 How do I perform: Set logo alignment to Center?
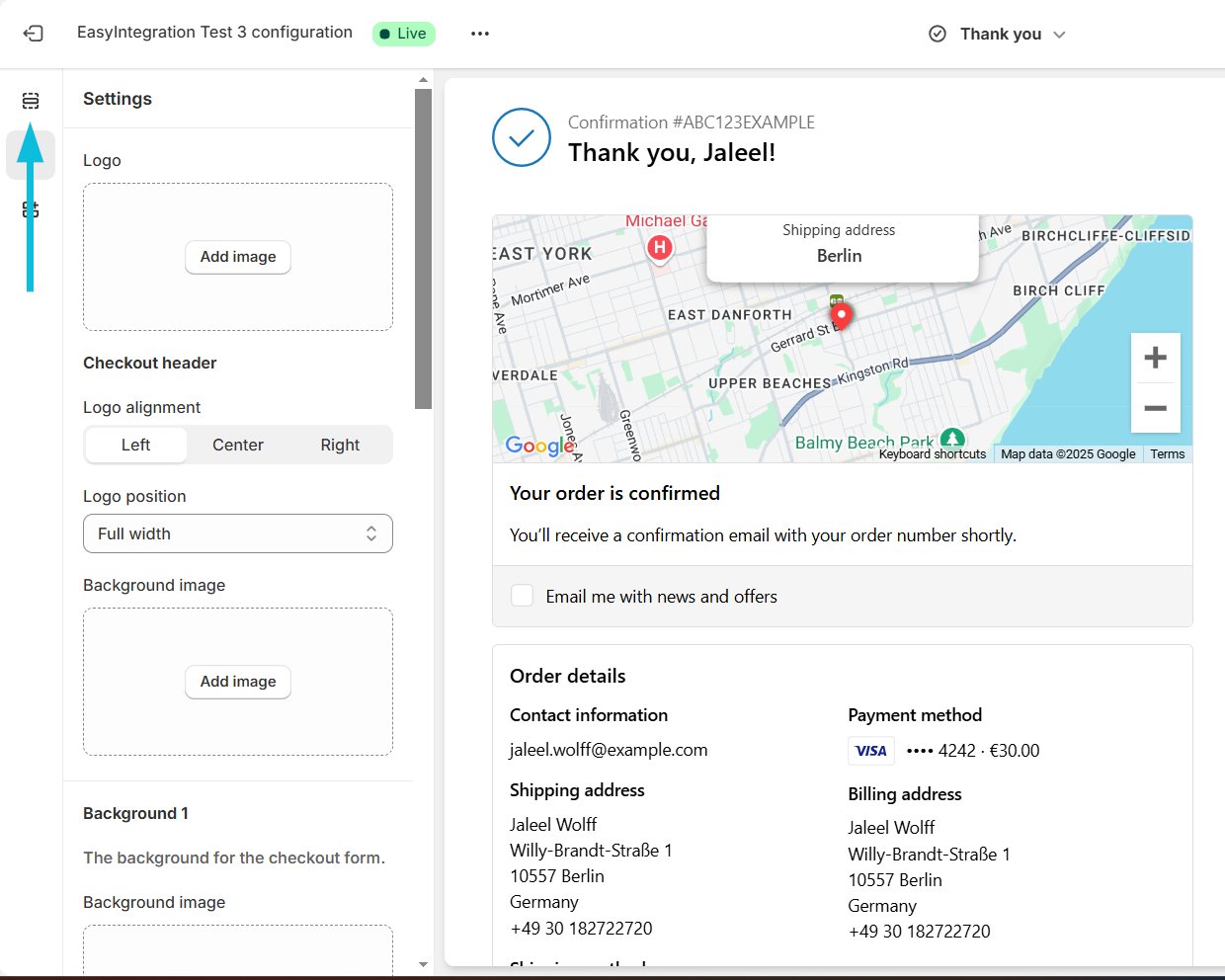[238, 445]
